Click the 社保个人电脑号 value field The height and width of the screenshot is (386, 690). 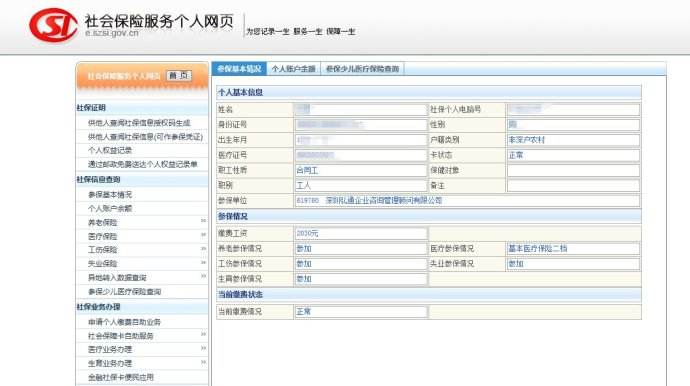[573, 110]
